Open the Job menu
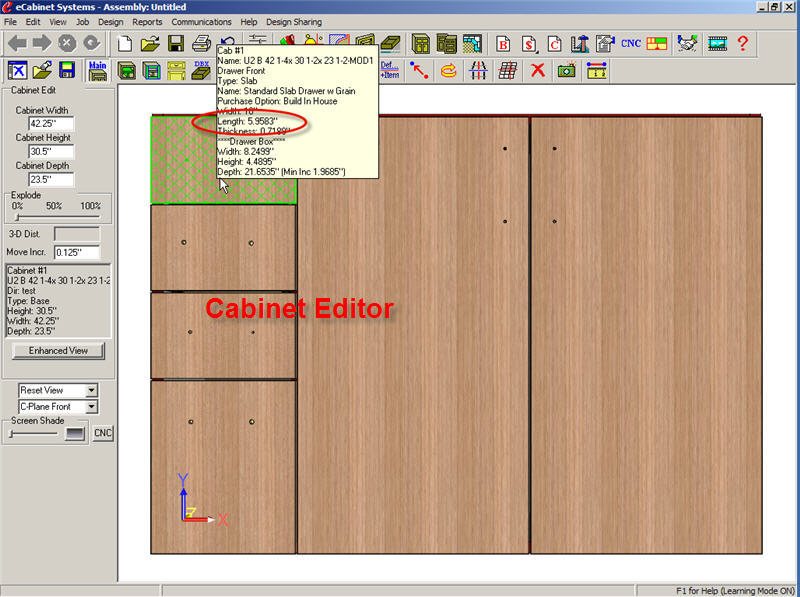 coord(82,22)
